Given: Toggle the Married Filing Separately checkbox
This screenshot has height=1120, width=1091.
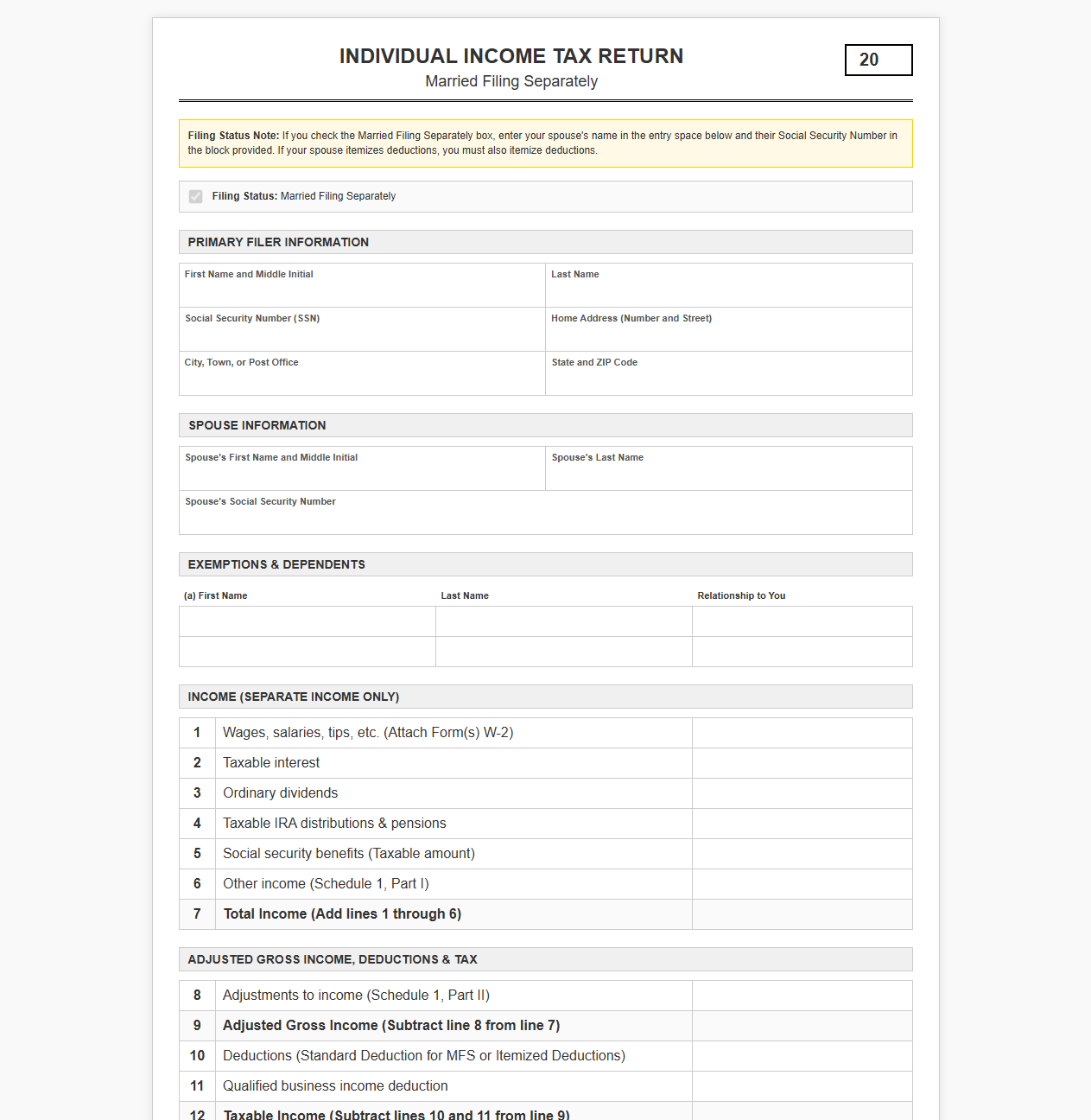Looking at the screenshot, I should [x=196, y=196].
